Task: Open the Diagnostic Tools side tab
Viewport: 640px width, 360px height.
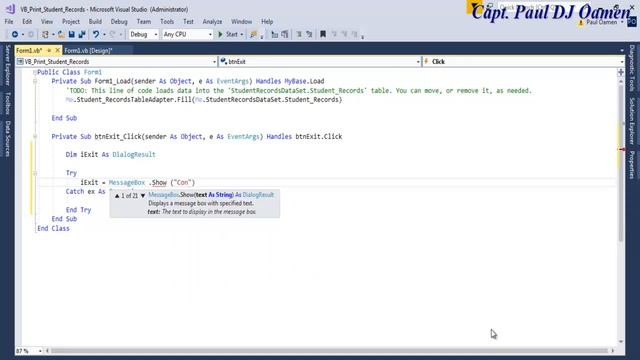Action: coord(632,68)
